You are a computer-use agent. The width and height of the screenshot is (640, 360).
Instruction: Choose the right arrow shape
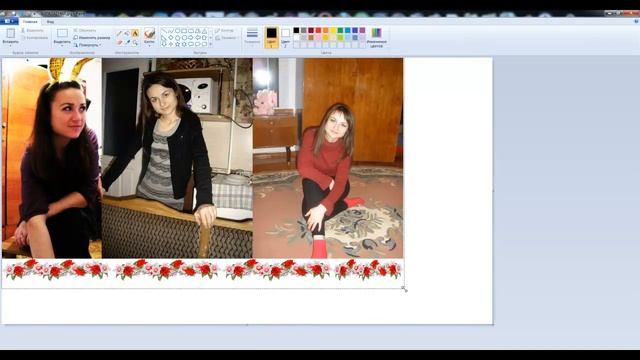[x=191, y=38]
